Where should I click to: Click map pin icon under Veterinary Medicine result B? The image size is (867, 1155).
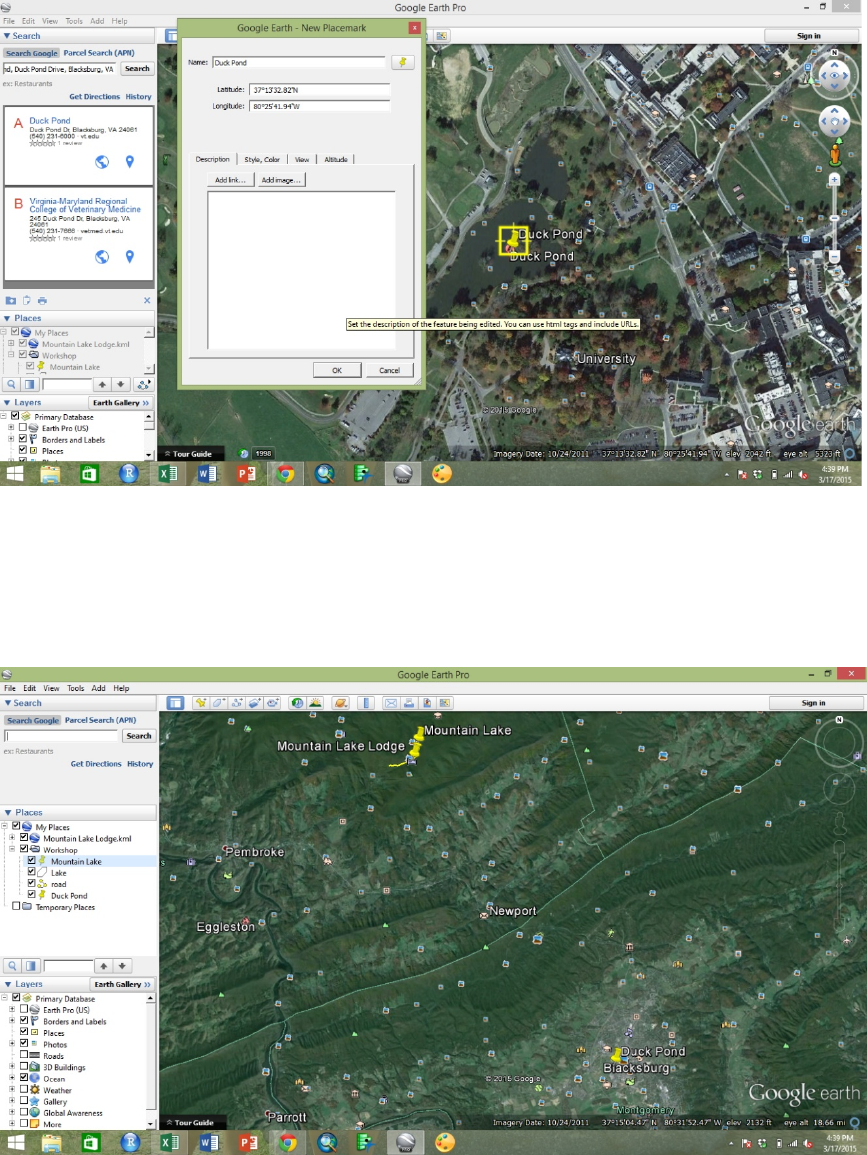coord(130,256)
